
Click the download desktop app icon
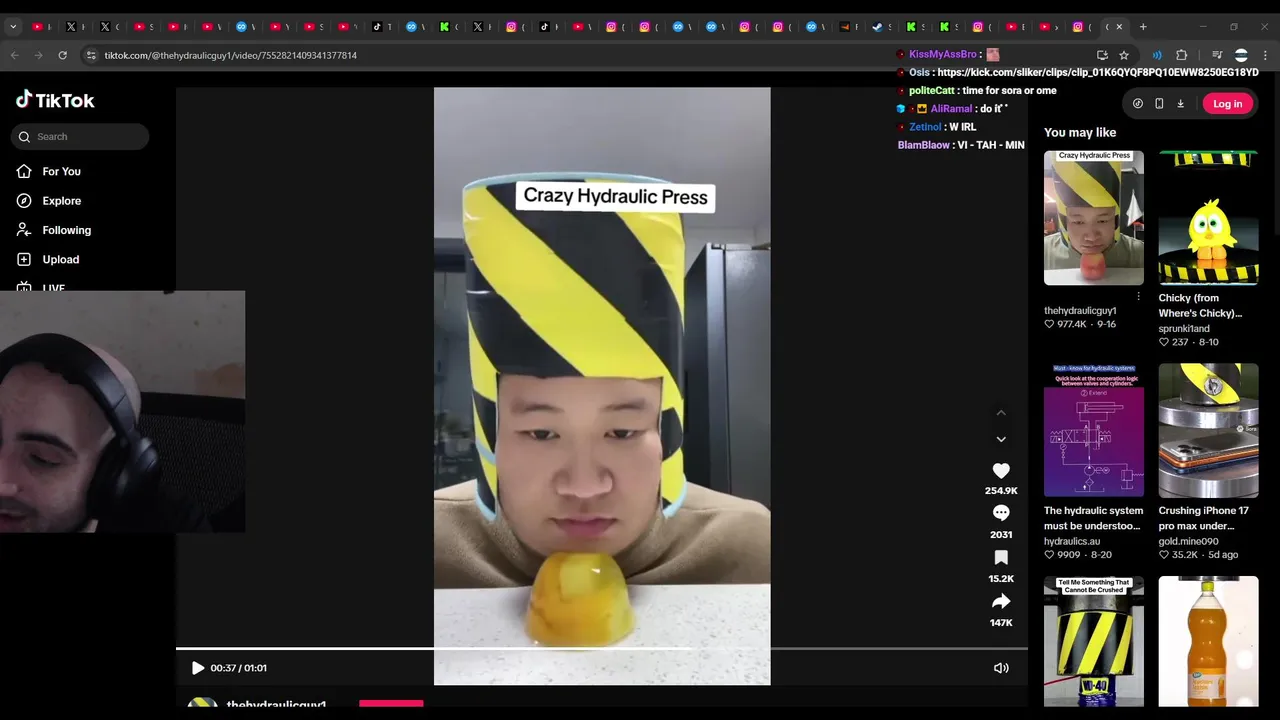click(1180, 104)
